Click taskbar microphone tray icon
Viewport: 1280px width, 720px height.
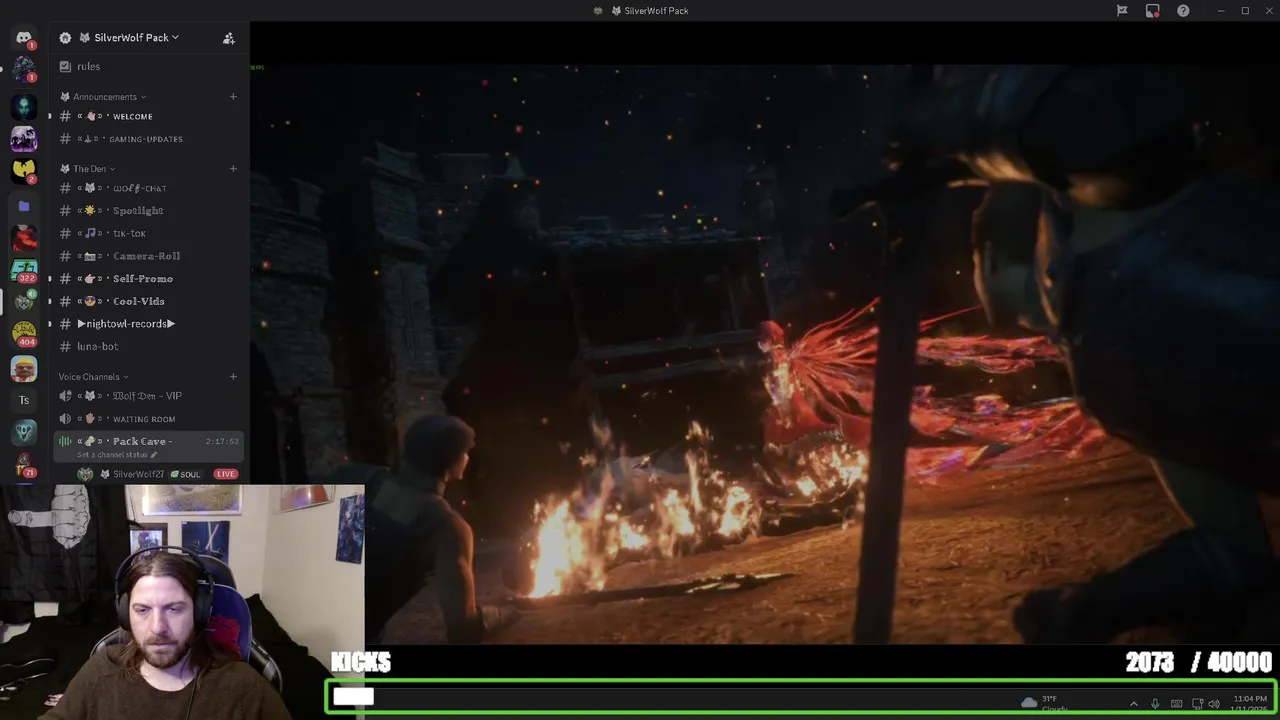(1155, 704)
